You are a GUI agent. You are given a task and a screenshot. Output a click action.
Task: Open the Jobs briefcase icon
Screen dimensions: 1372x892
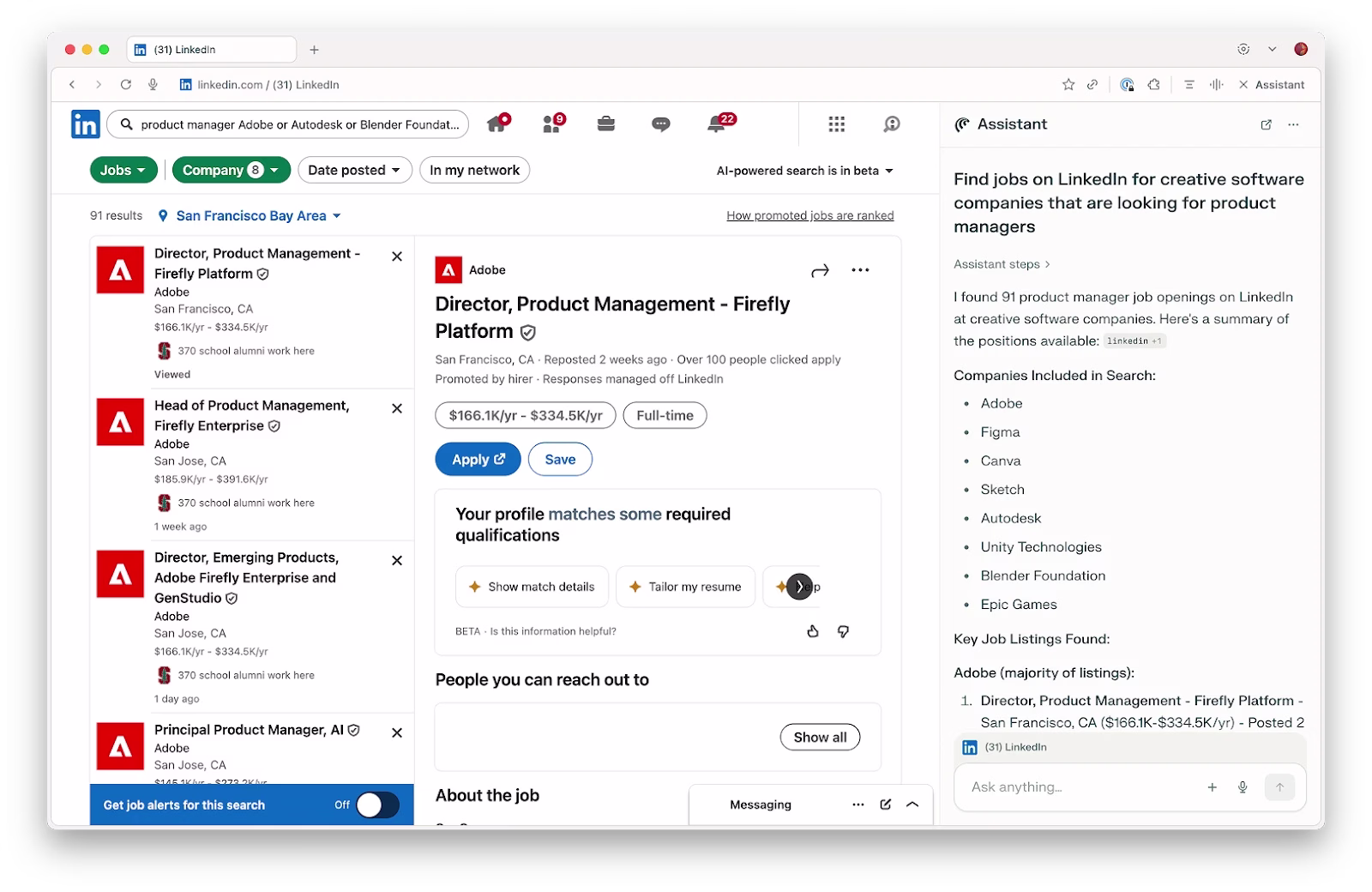click(x=606, y=124)
